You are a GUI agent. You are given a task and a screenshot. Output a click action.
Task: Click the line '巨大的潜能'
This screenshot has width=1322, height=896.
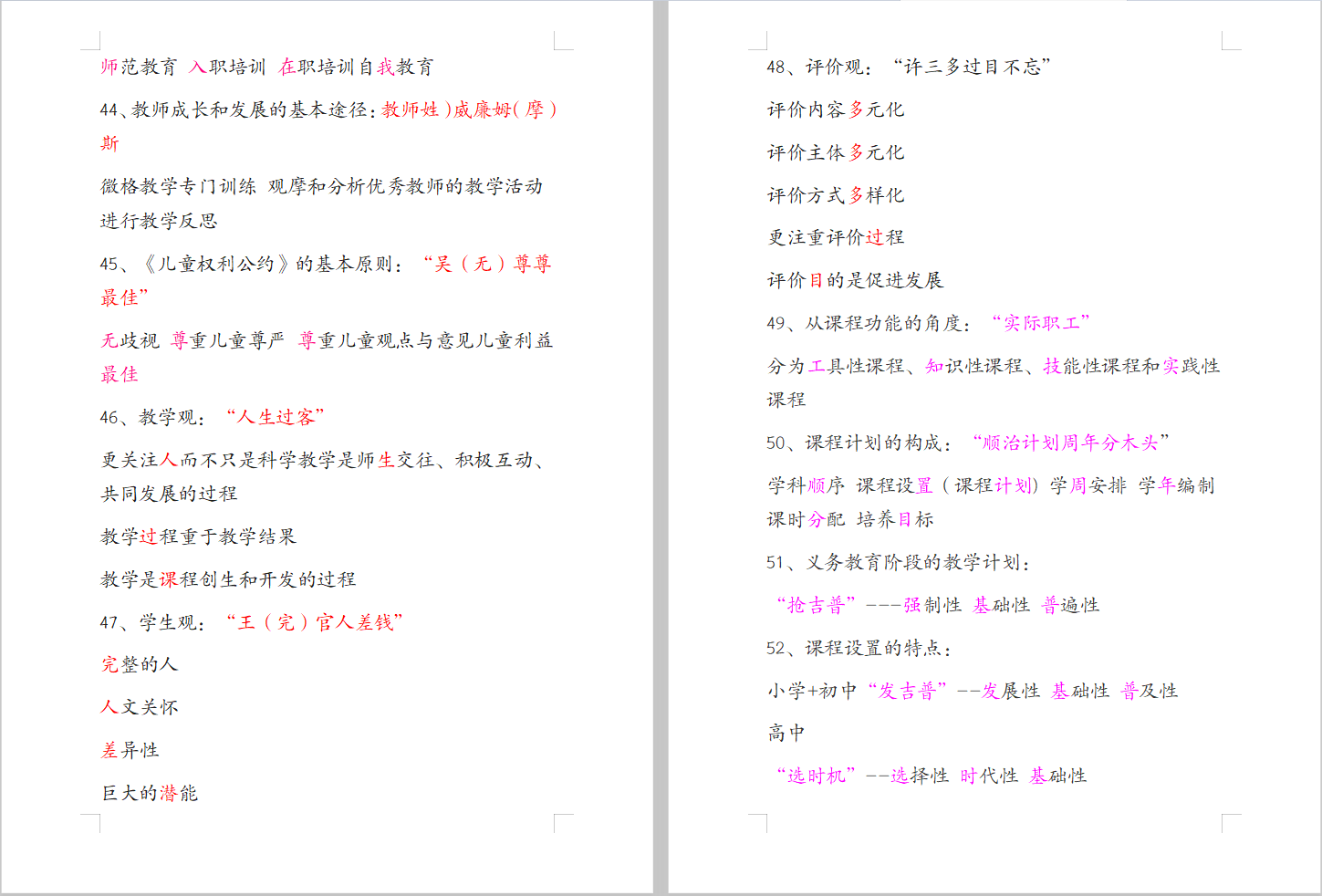[149, 793]
